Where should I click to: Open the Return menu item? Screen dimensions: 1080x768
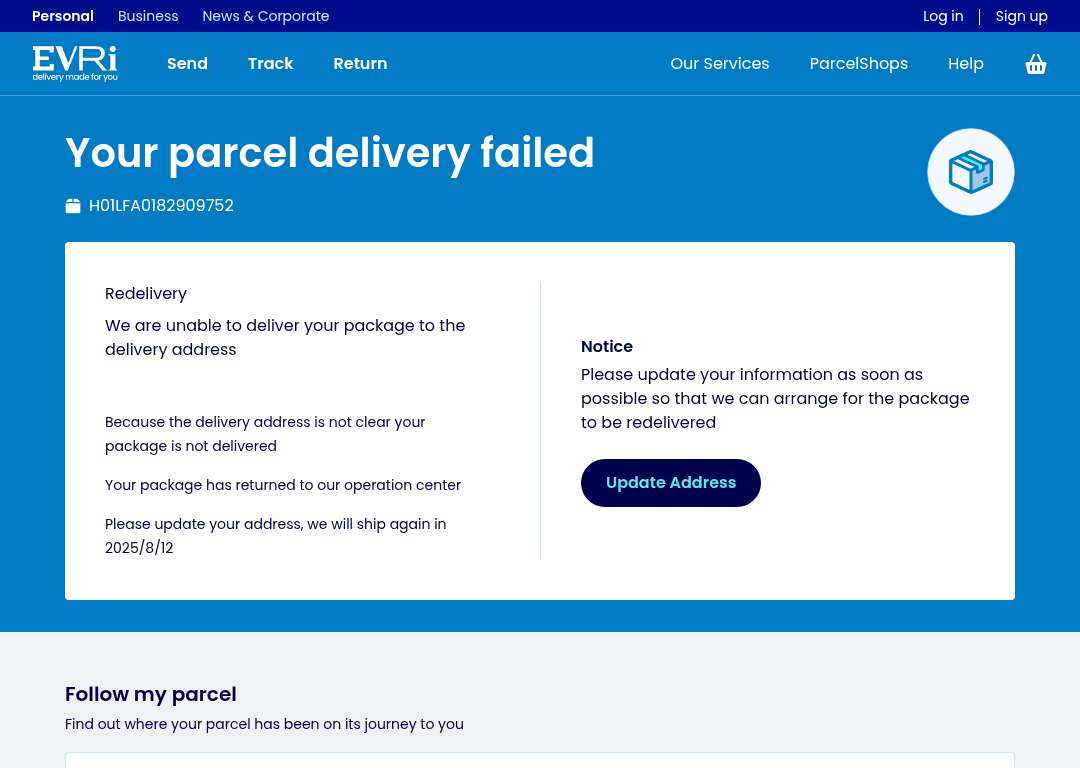point(360,63)
